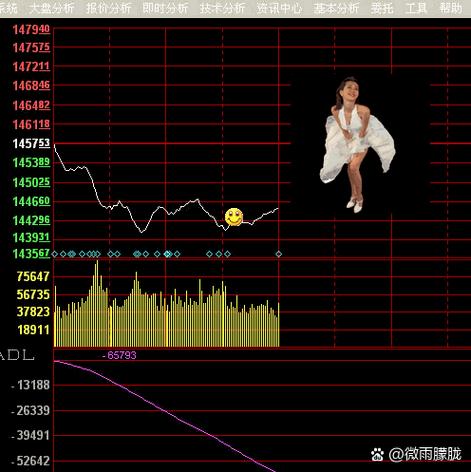The width and height of the screenshot is (471, 472).
Task: Open the 工具 menu
Action: click(416, 8)
